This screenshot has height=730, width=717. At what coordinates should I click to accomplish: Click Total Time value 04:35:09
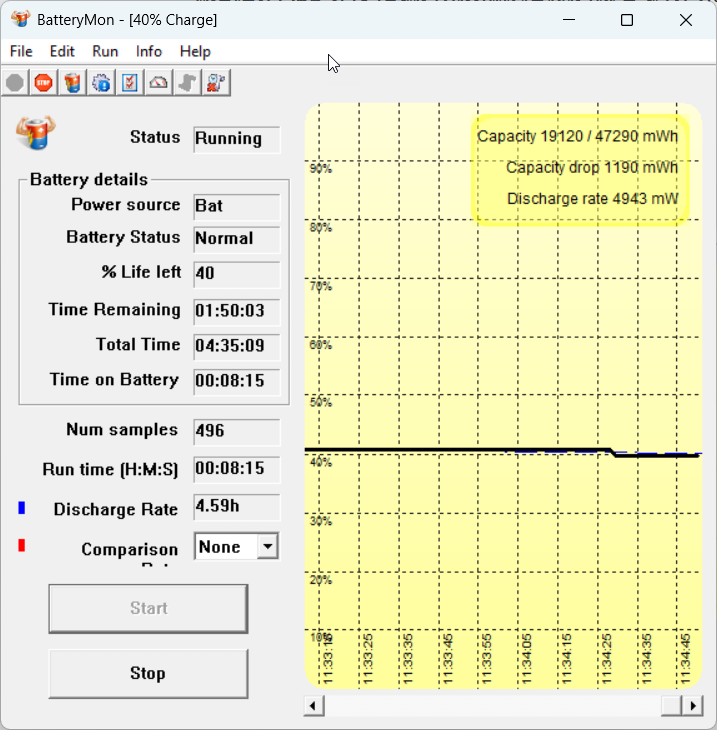[237, 346]
